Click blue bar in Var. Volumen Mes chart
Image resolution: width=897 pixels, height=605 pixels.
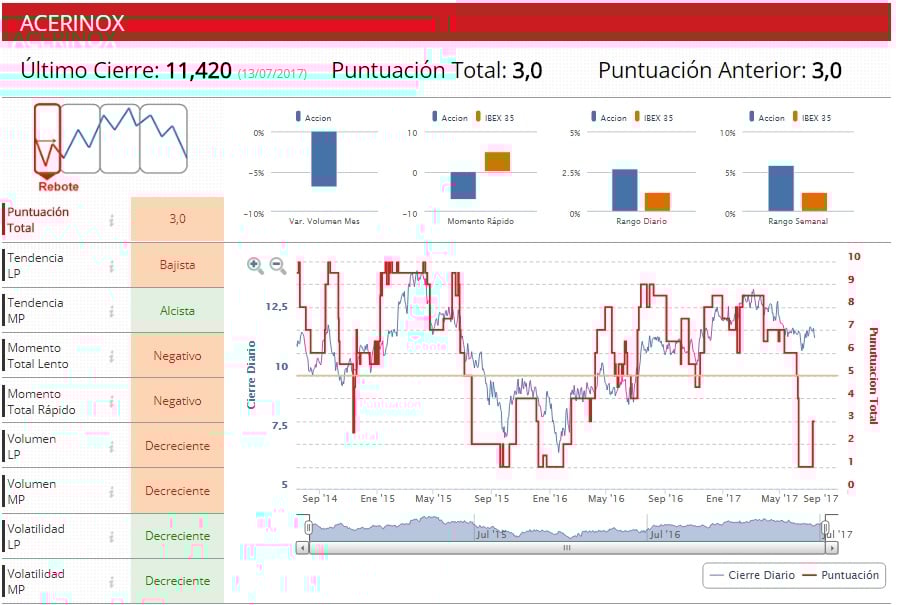[324, 159]
